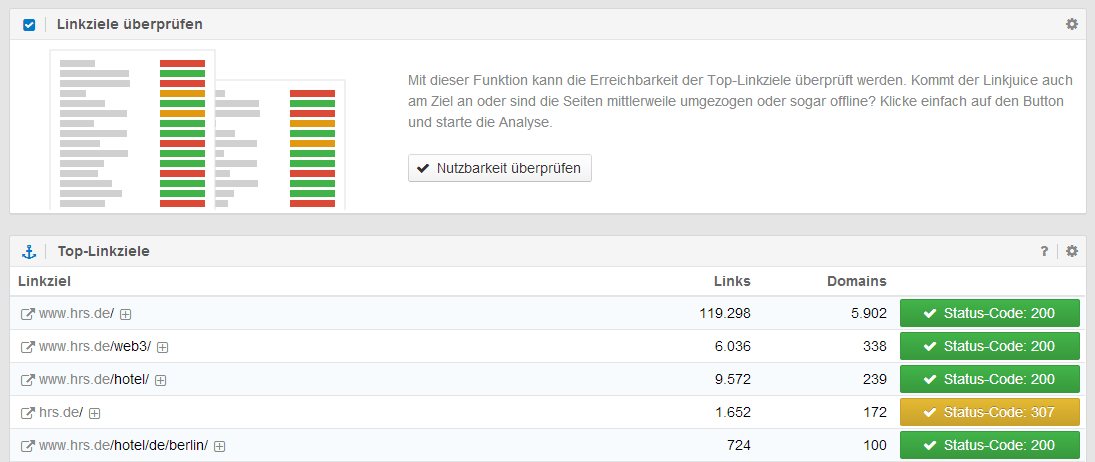Expand details for www.hrs.de/hotel/de/berlin/
The image size is (1095, 462).
[219, 446]
